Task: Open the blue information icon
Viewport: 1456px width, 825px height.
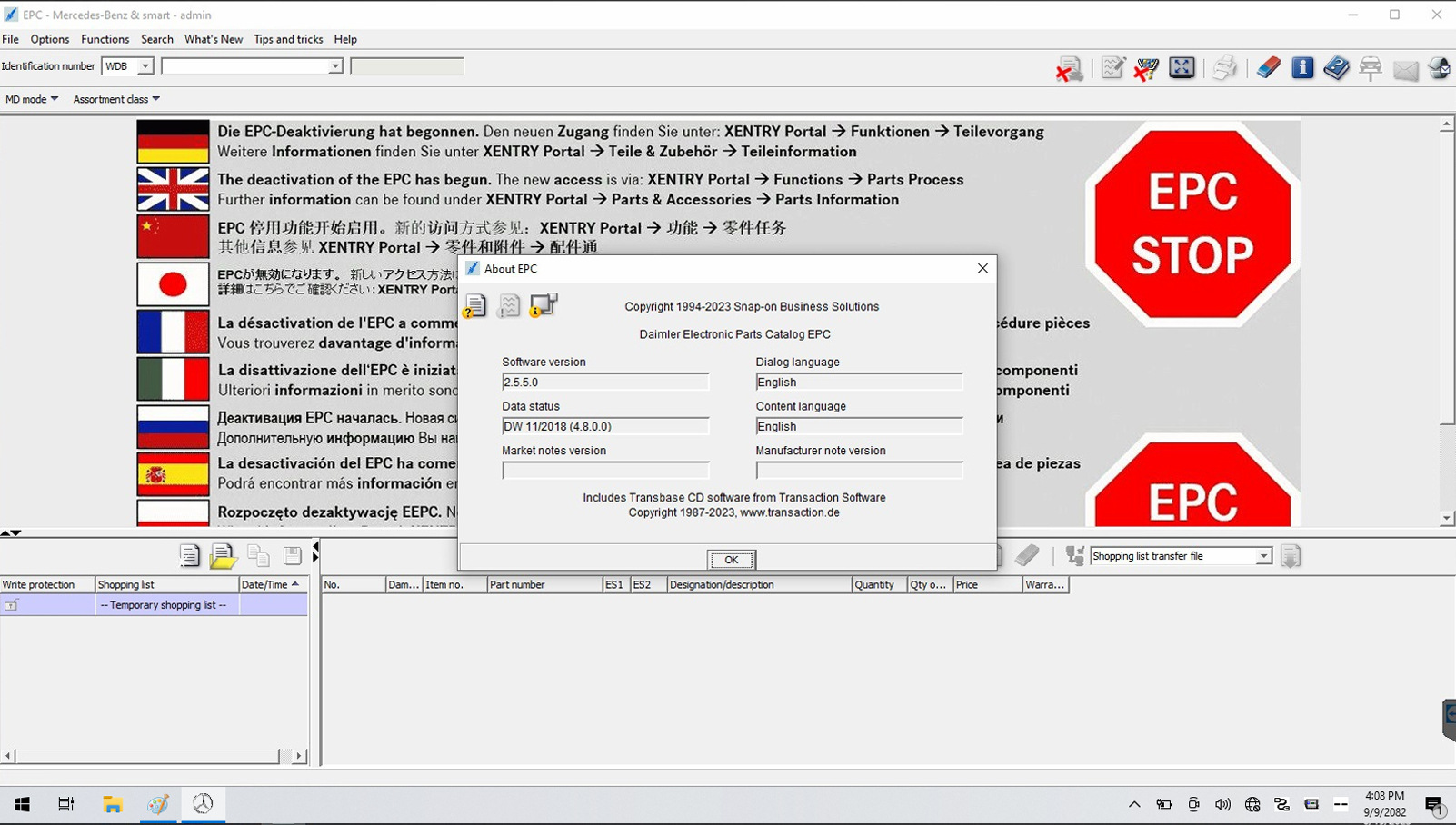Action: pos(1302,67)
